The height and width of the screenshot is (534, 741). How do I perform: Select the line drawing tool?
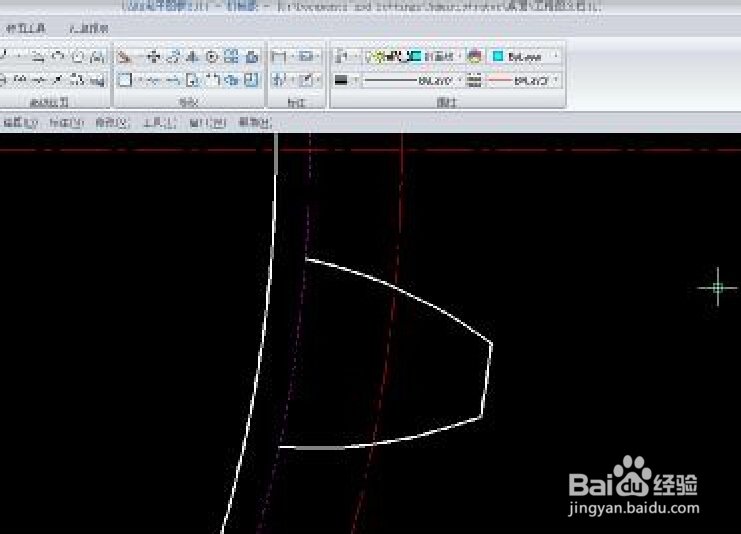pyautogui.click(x=4, y=57)
